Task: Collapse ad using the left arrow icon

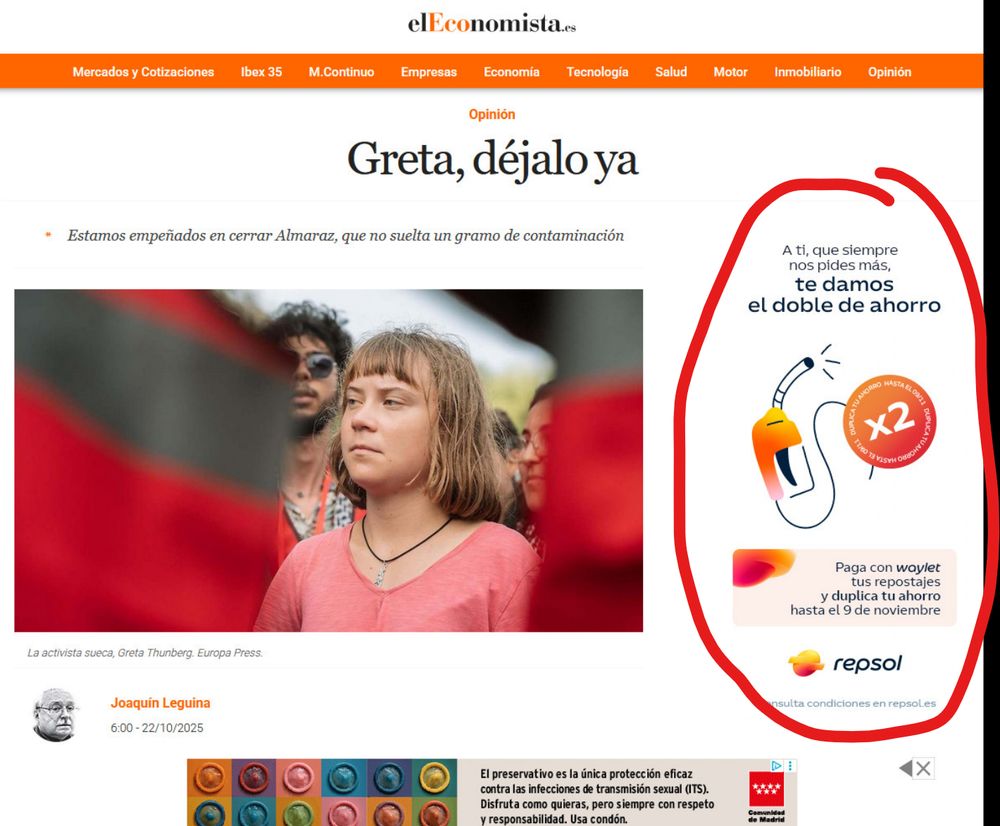Action: pos(906,769)
